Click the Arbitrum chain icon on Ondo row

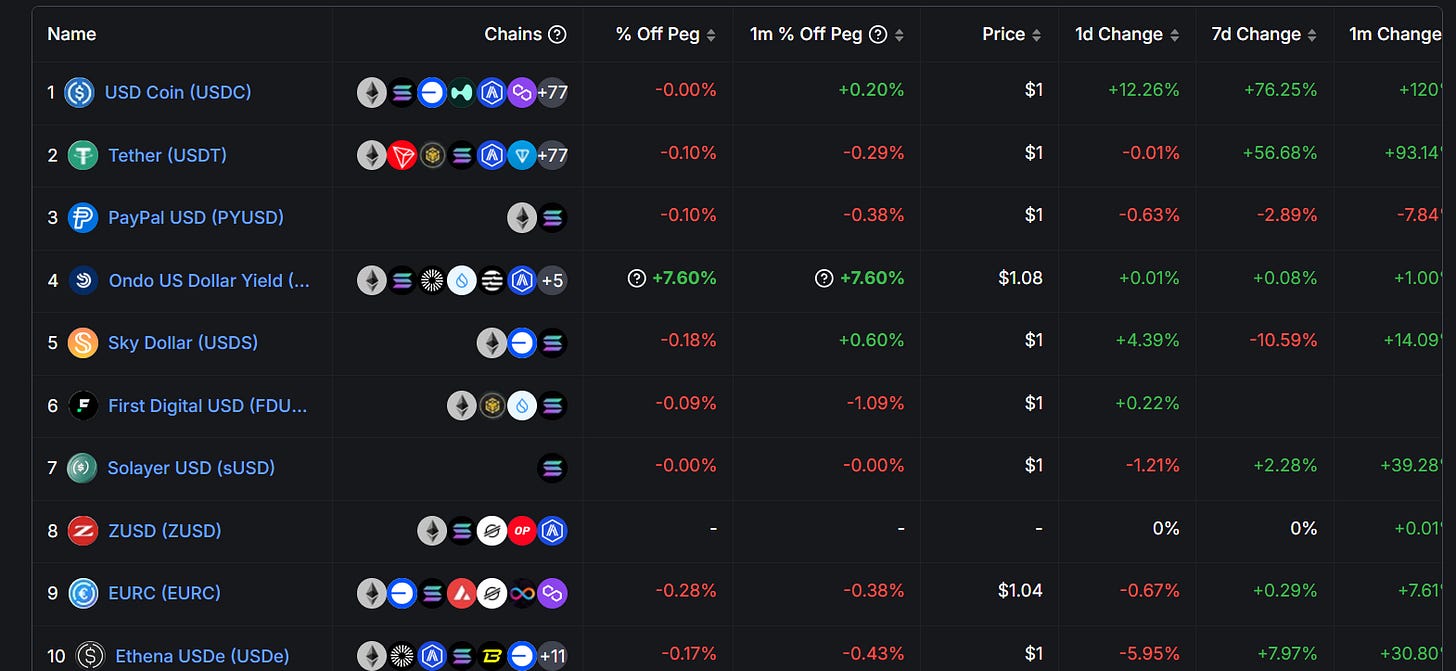[x=521, y=281]
